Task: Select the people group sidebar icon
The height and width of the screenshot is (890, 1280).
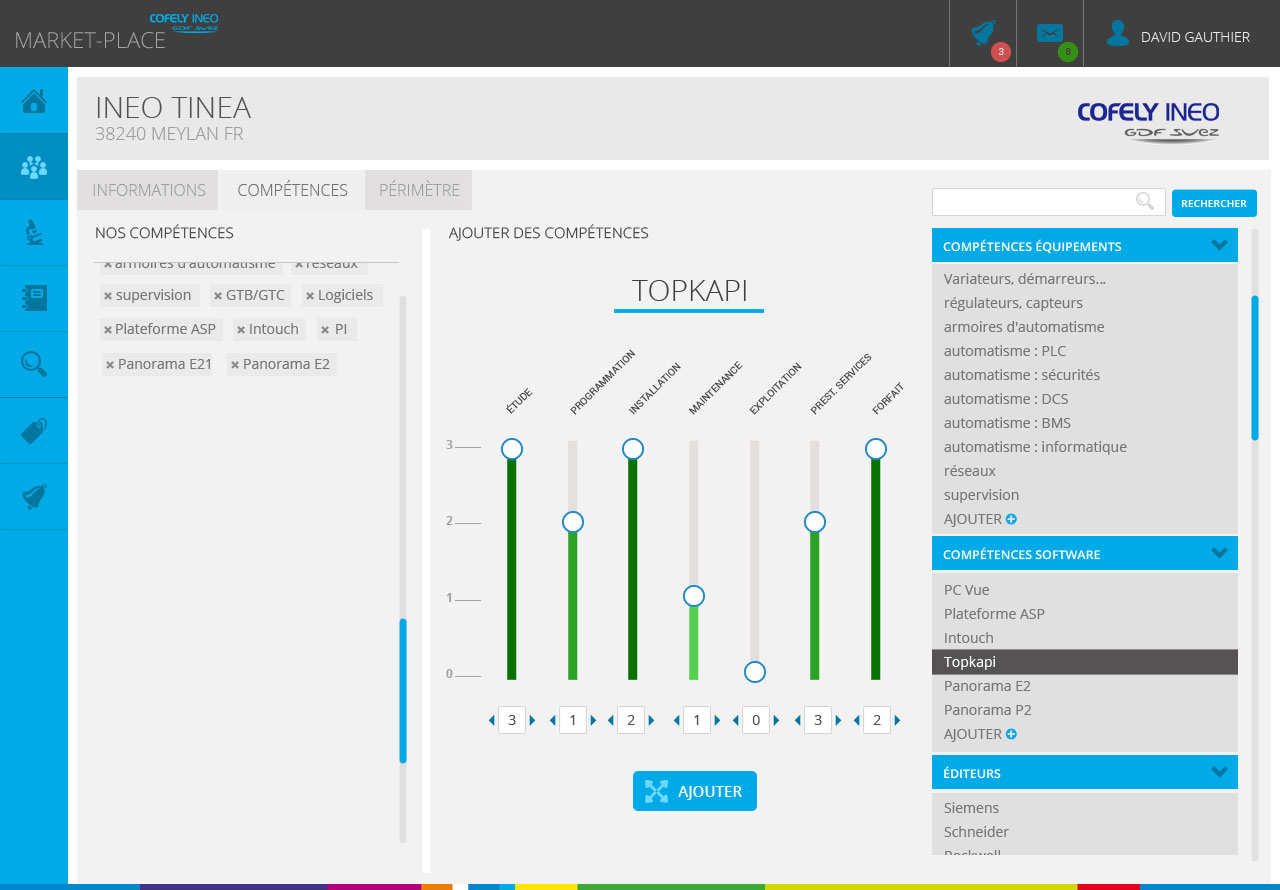Action: [x=34, y=167]
